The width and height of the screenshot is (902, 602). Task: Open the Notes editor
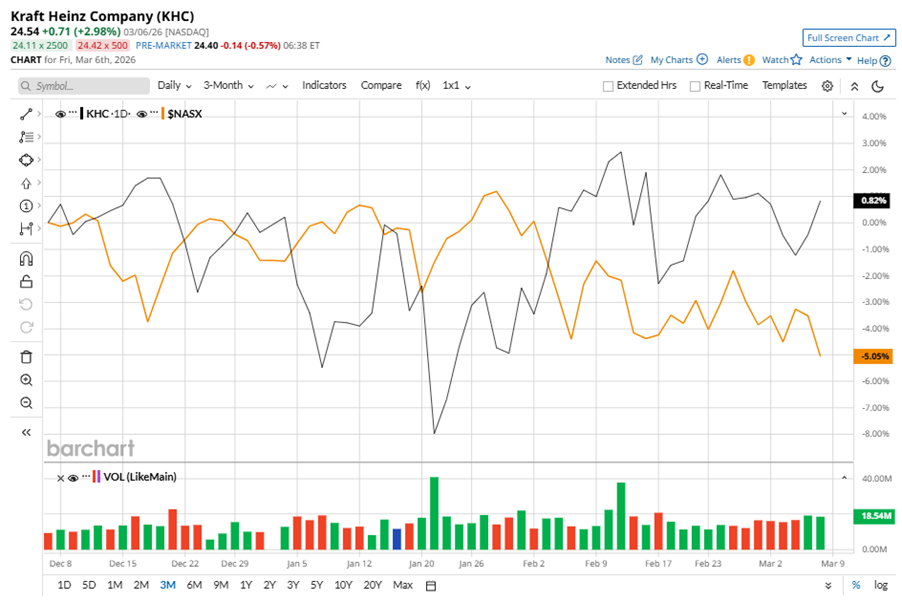624,60
